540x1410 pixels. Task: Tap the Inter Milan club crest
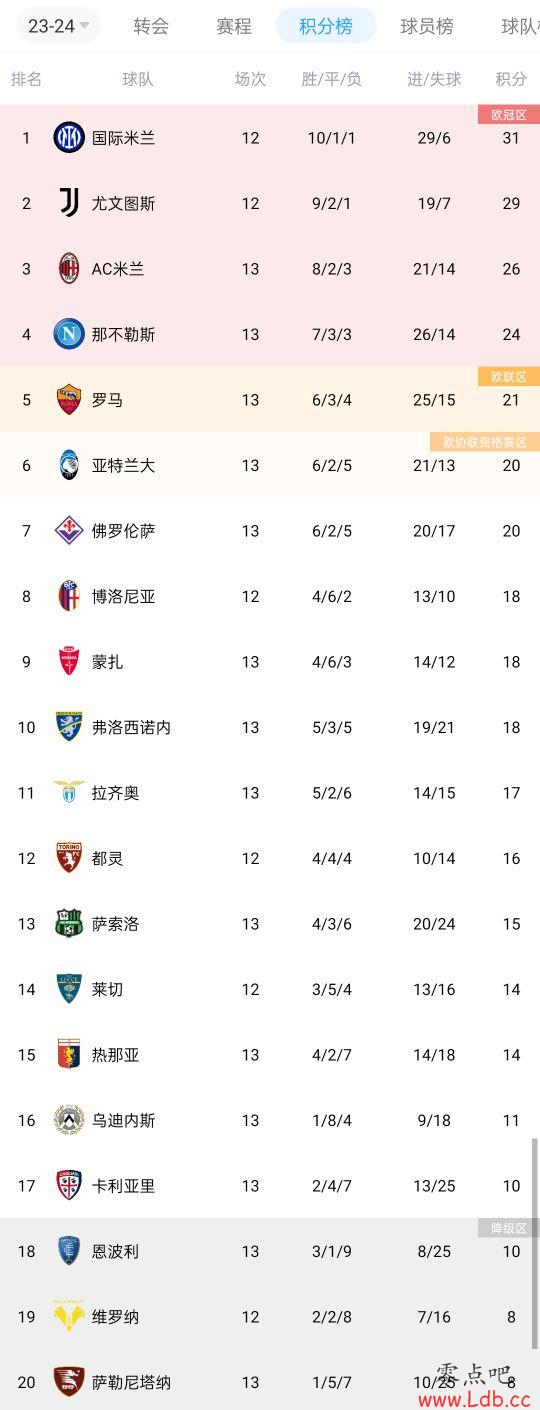(69, 137)
